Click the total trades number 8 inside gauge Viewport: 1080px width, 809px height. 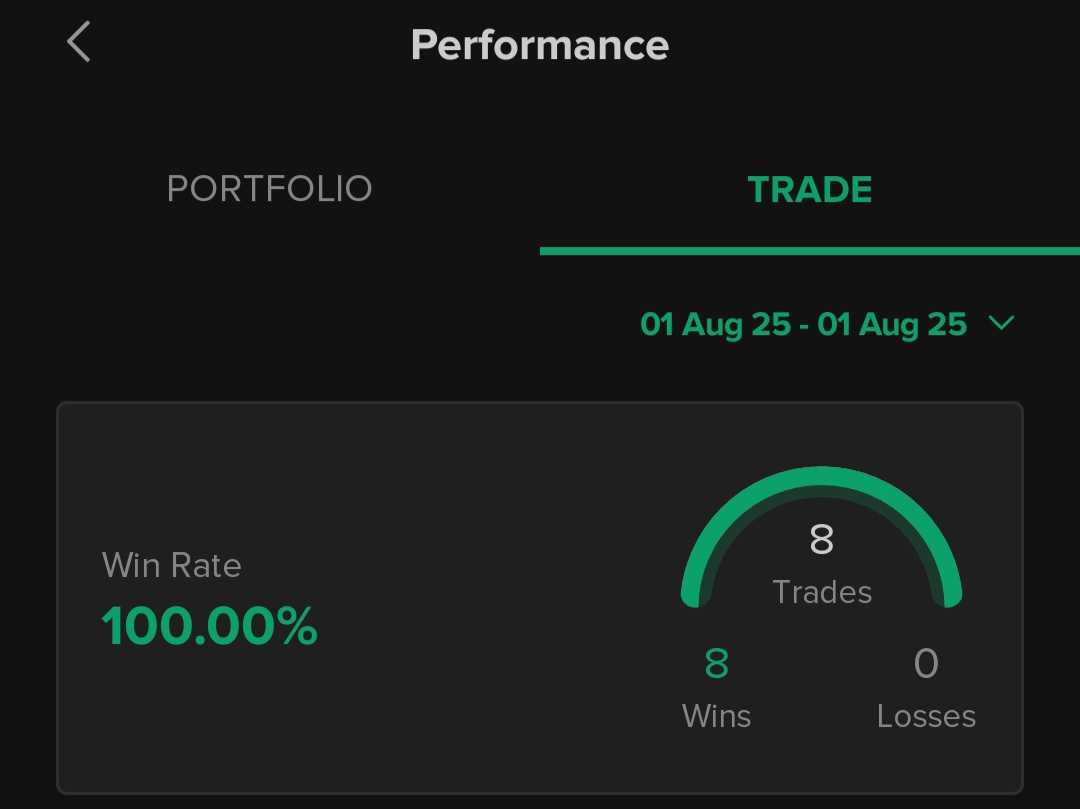[x=821, y=539]
